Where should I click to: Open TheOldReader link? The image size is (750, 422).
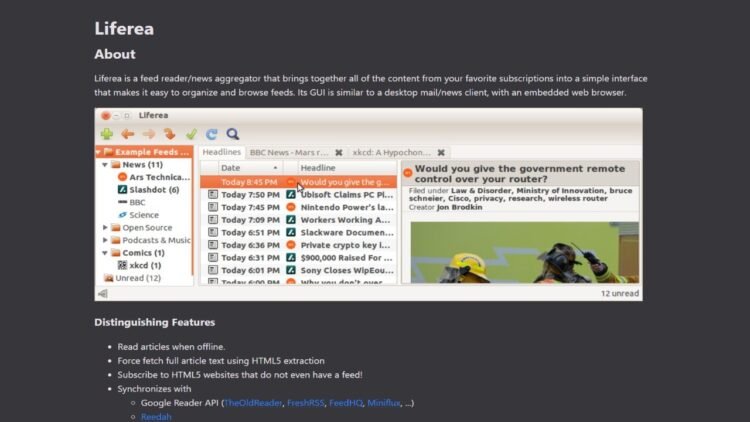253,403
